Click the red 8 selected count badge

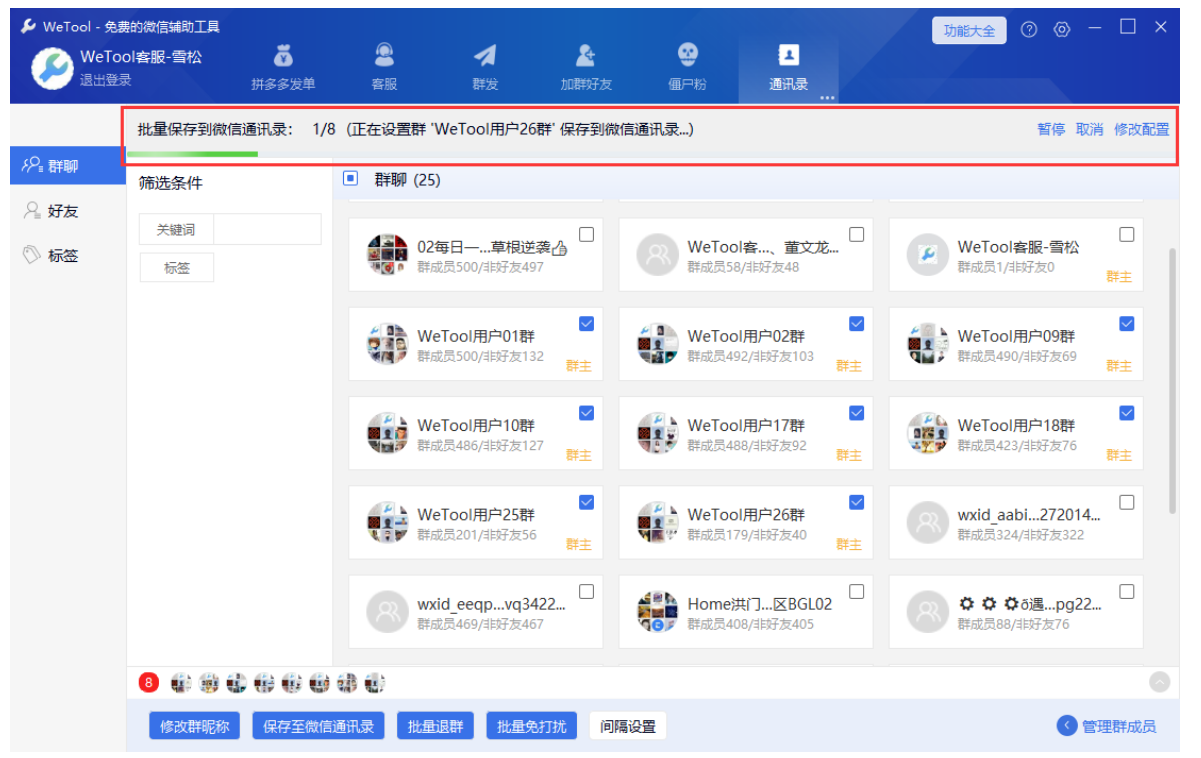point(149,683)
